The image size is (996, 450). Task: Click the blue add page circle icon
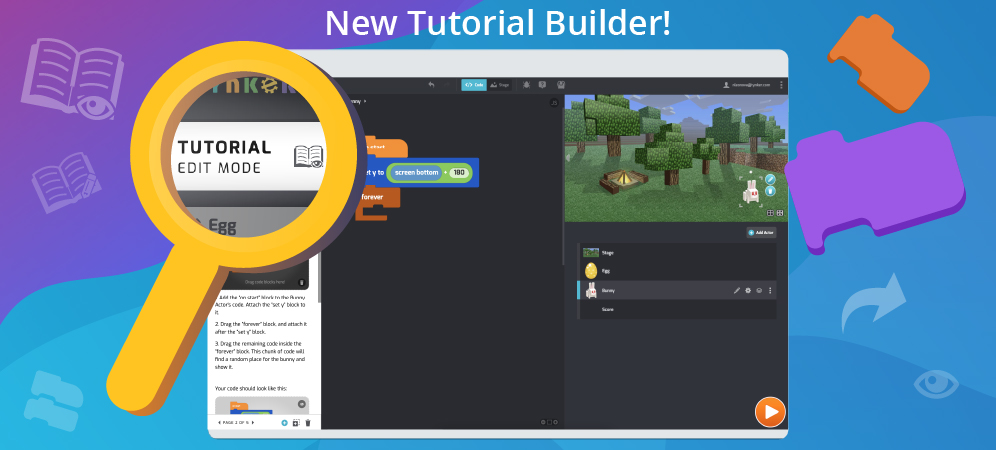click(284, 423)
